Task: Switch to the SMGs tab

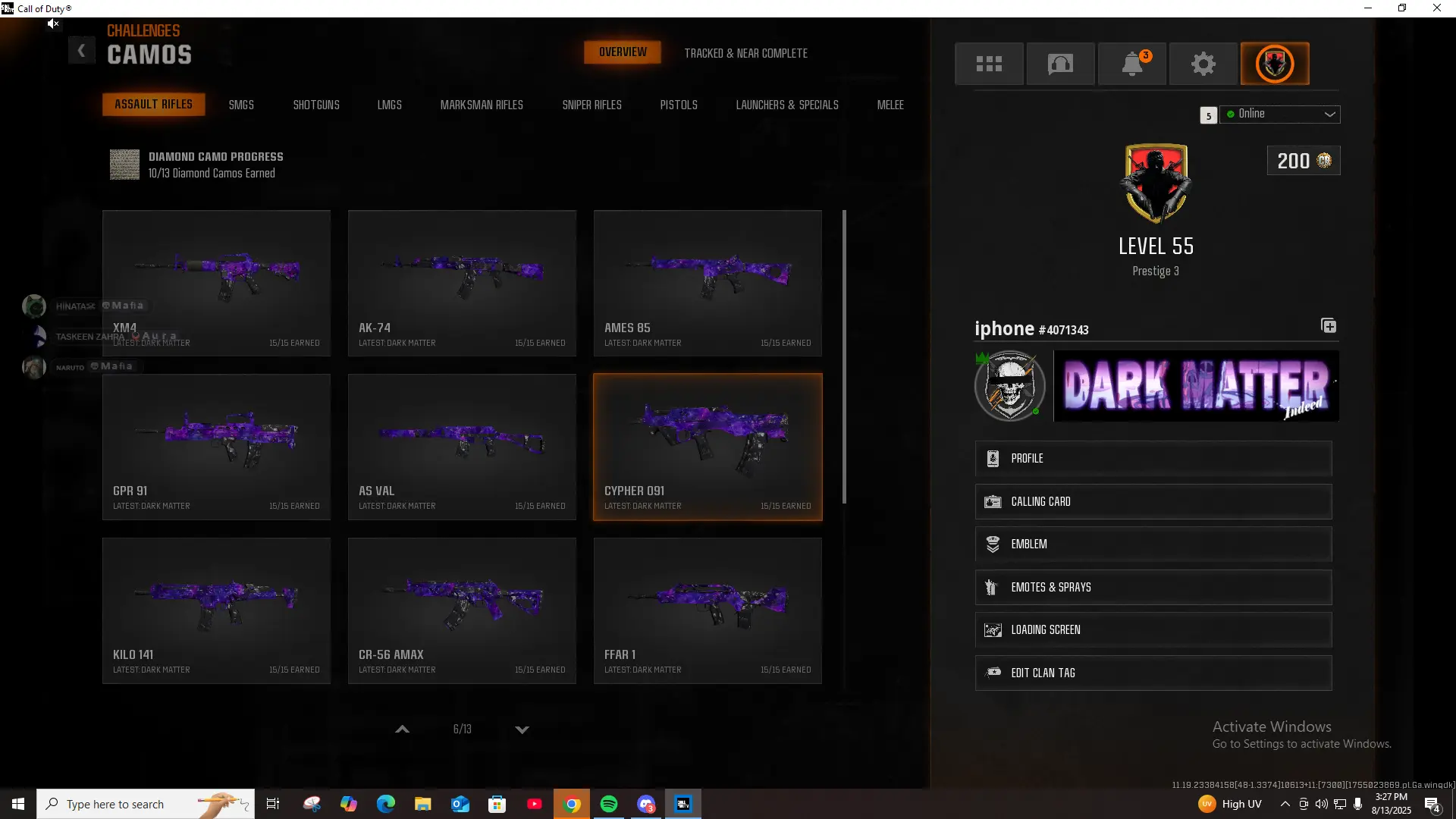Action: click(241, 105)
